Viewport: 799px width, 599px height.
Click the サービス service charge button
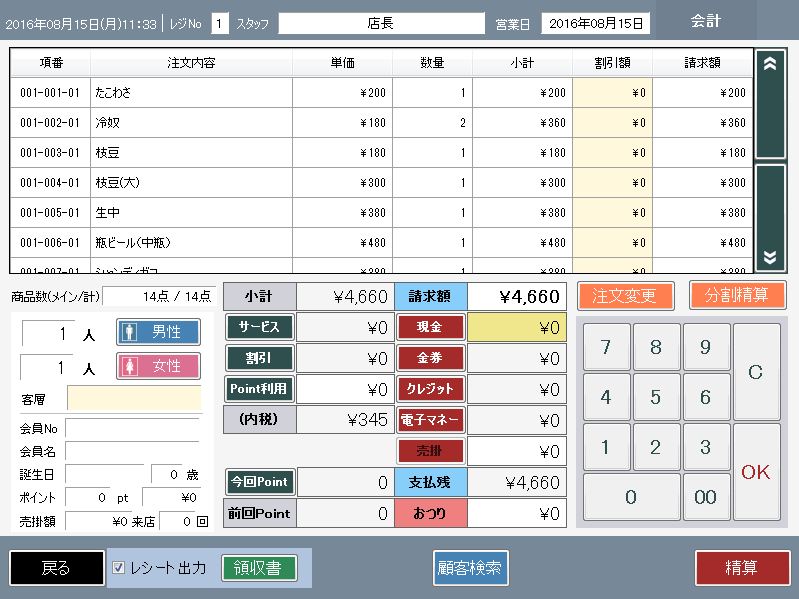pos(259,327)
